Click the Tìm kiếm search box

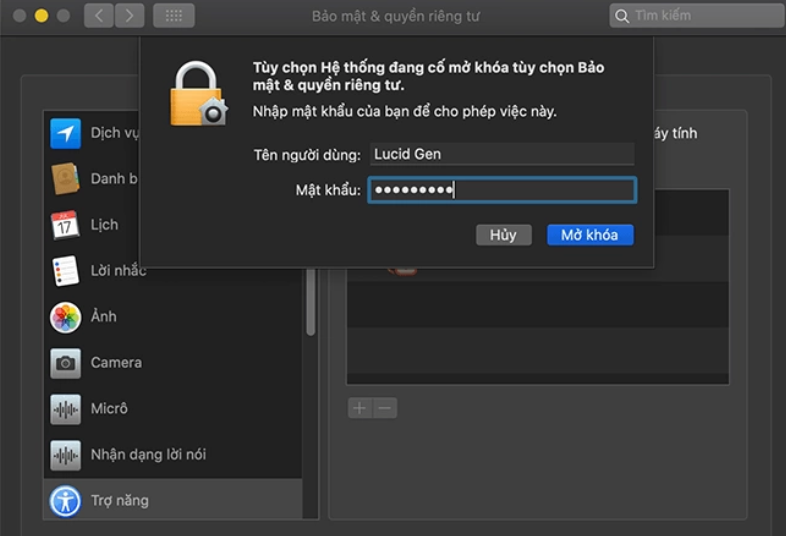click(697, 16)
